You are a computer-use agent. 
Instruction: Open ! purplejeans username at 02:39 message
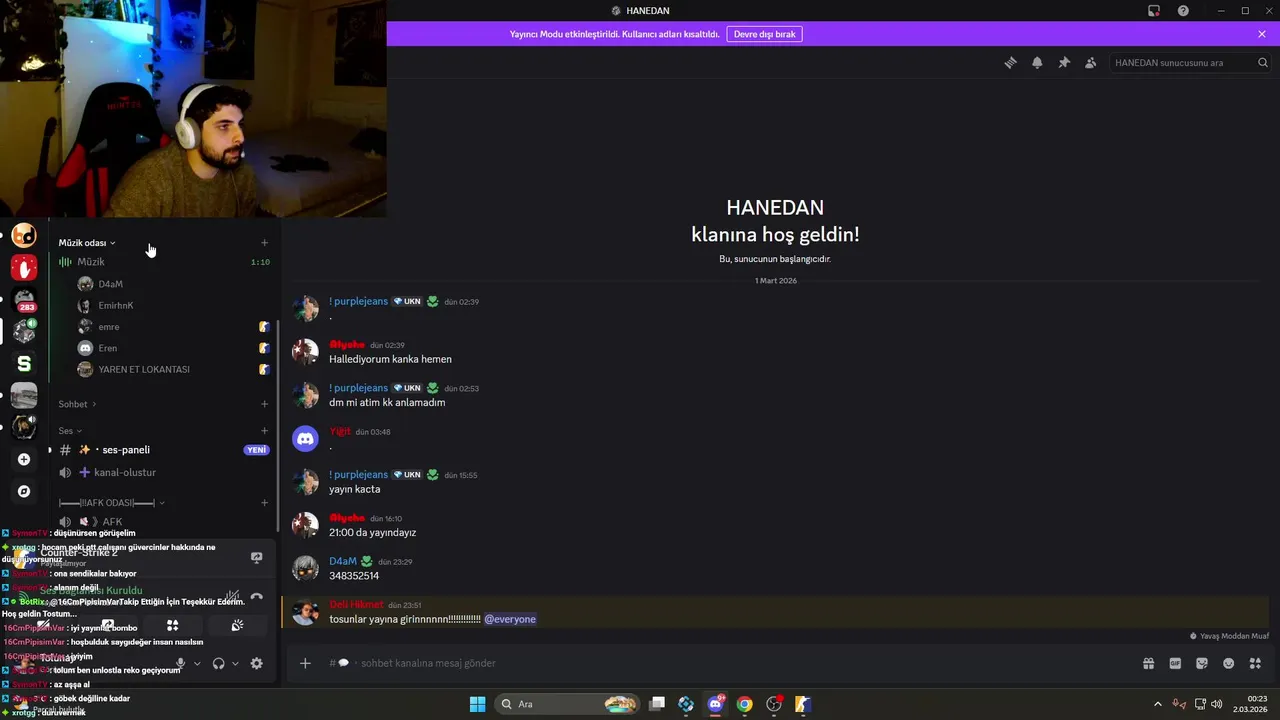coord(358,301)
